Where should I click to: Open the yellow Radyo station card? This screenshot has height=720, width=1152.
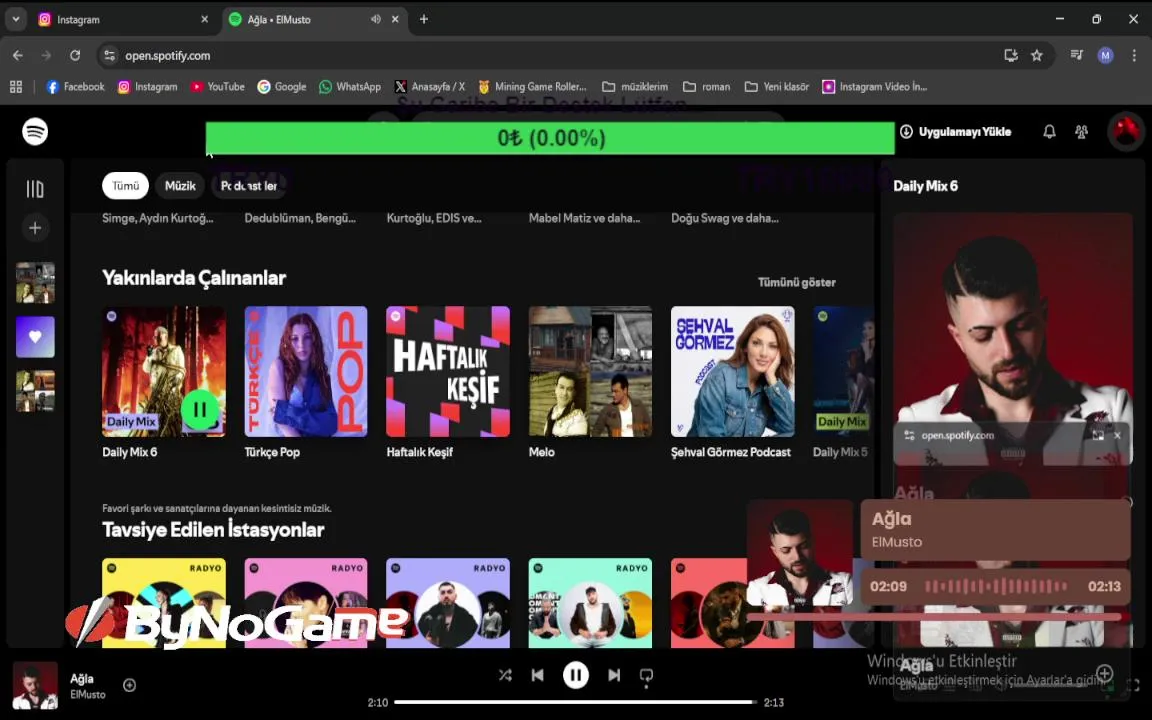[164, 602]
